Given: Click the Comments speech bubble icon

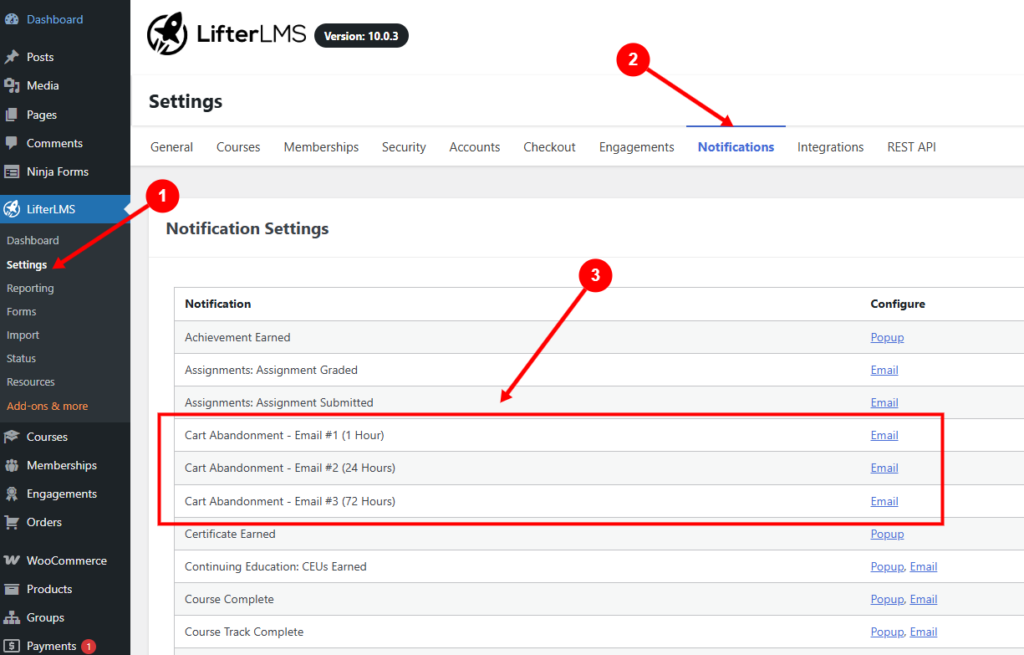Looking at the screenshot, I should [x=11, y=143].
